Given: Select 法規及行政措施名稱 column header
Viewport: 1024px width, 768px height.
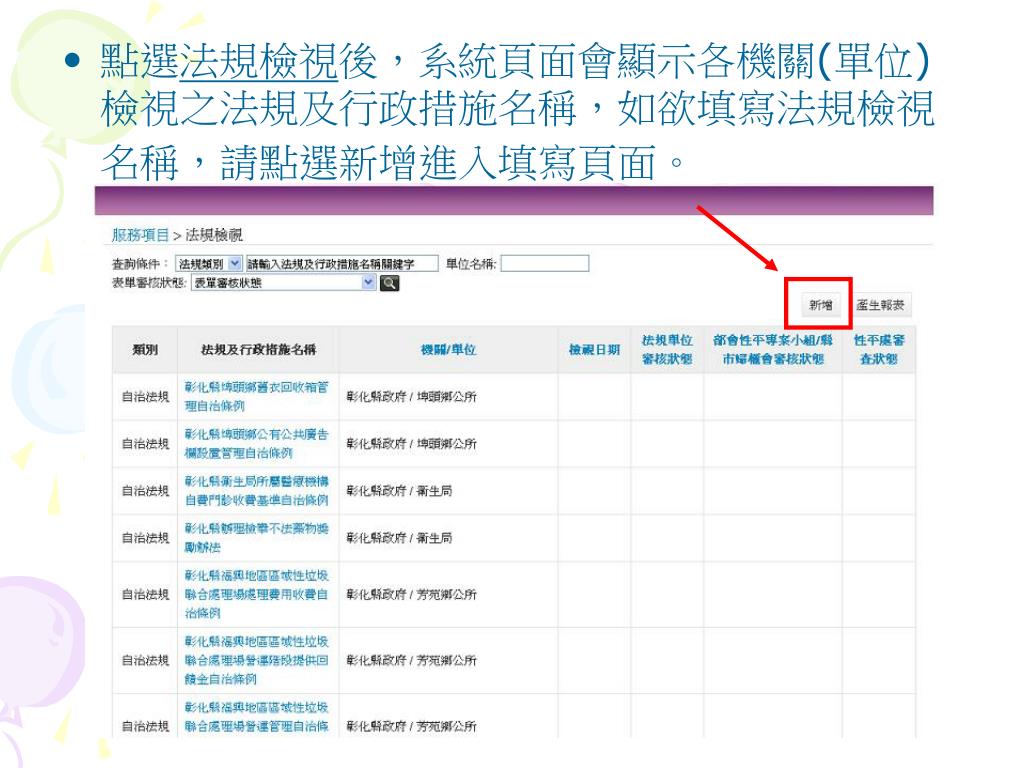Looking at the screenshot, I should pos(258,350).
